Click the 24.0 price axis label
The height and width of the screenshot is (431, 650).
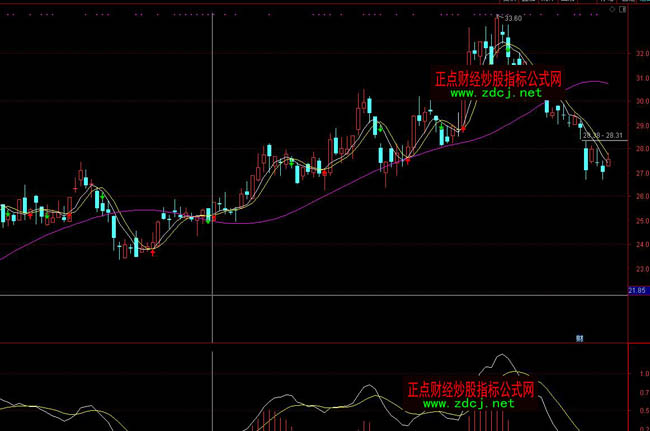point(638,244)
